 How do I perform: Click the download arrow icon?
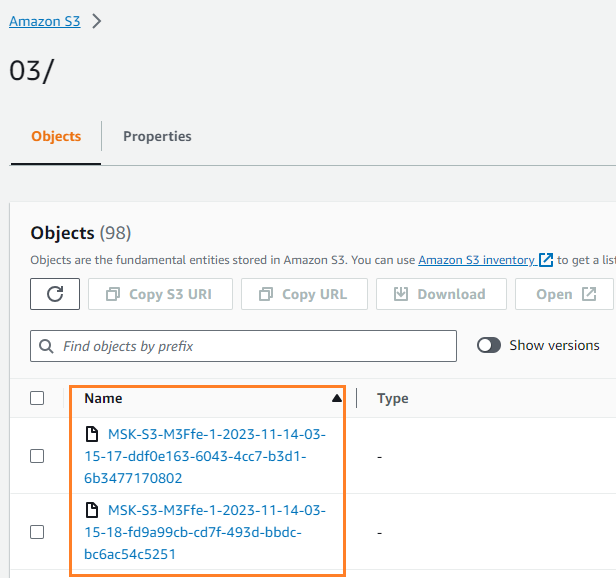click(x=401, y=294)
